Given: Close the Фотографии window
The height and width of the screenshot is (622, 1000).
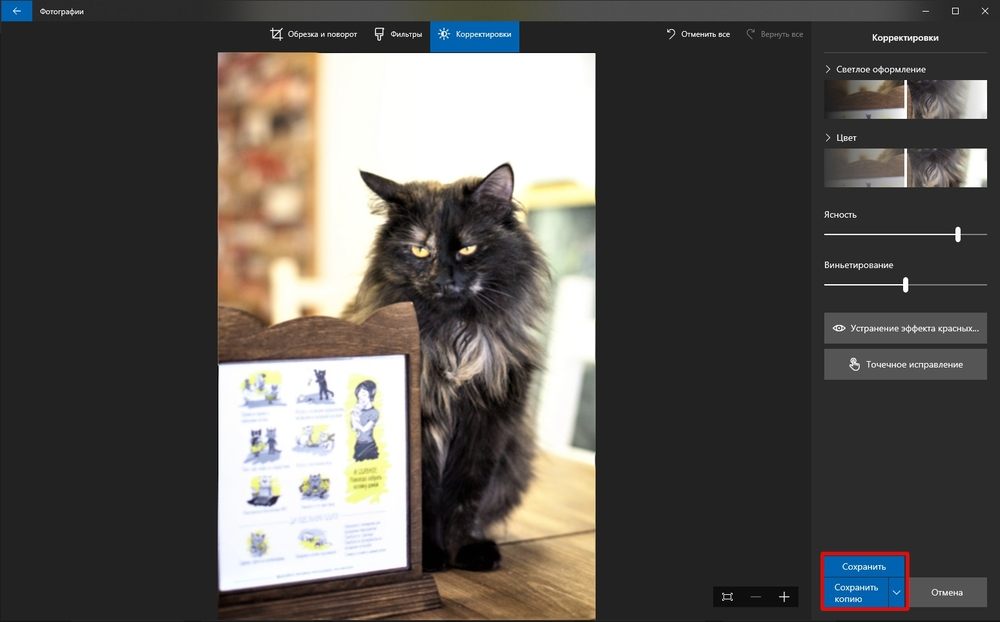Looking at the screenshot, I should click(x=985, y=11).
